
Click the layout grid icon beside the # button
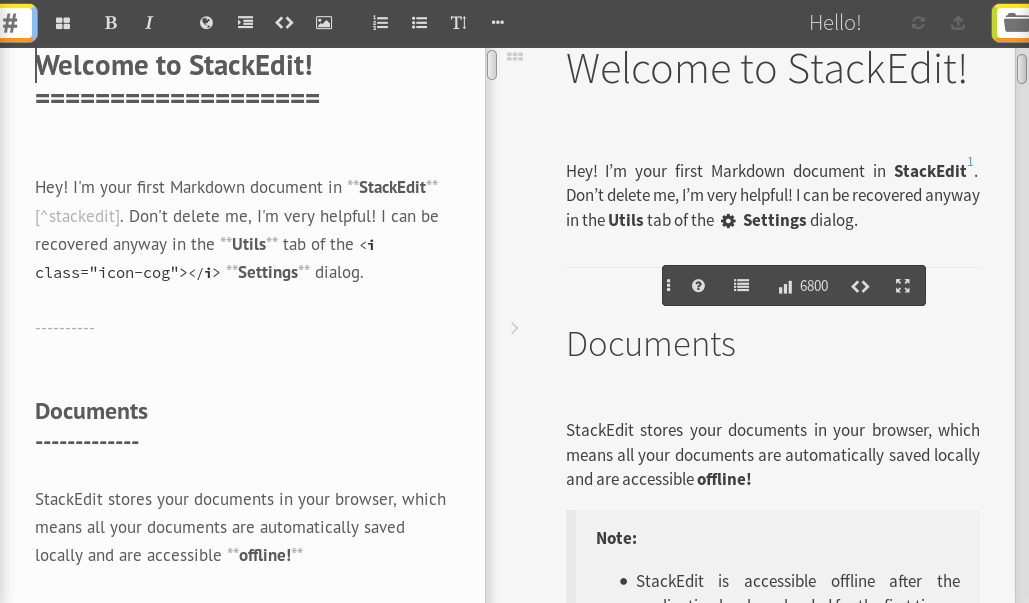click(63, 23)
